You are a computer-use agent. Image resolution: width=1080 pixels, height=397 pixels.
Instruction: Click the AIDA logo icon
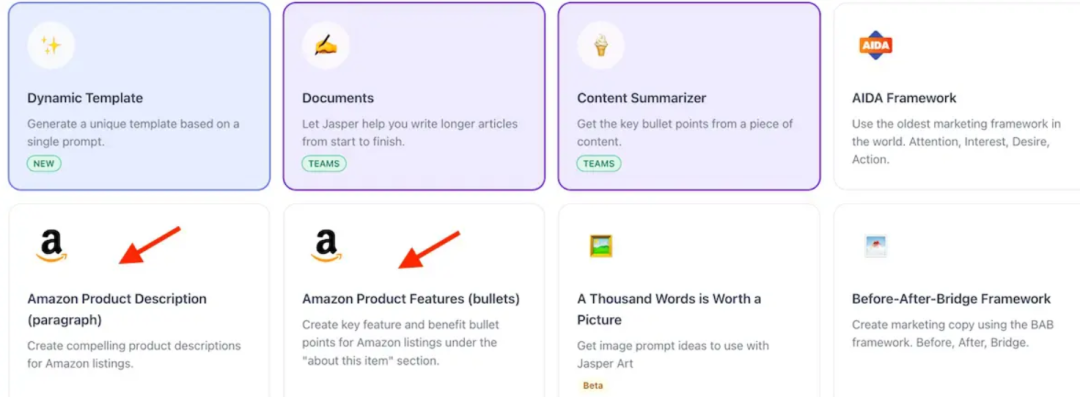[x=875, y=45]
